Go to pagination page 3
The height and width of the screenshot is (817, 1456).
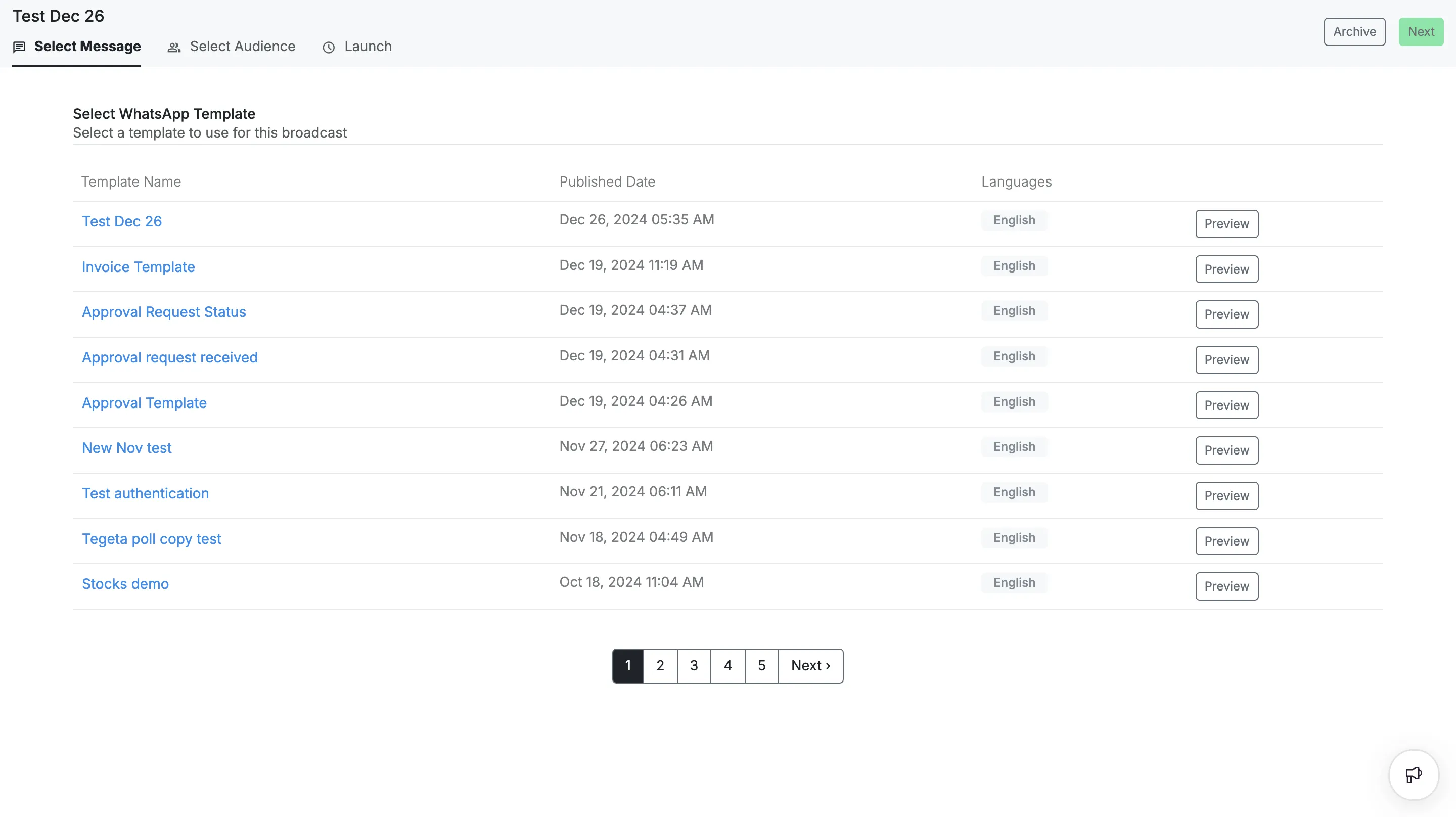(694, 666)
